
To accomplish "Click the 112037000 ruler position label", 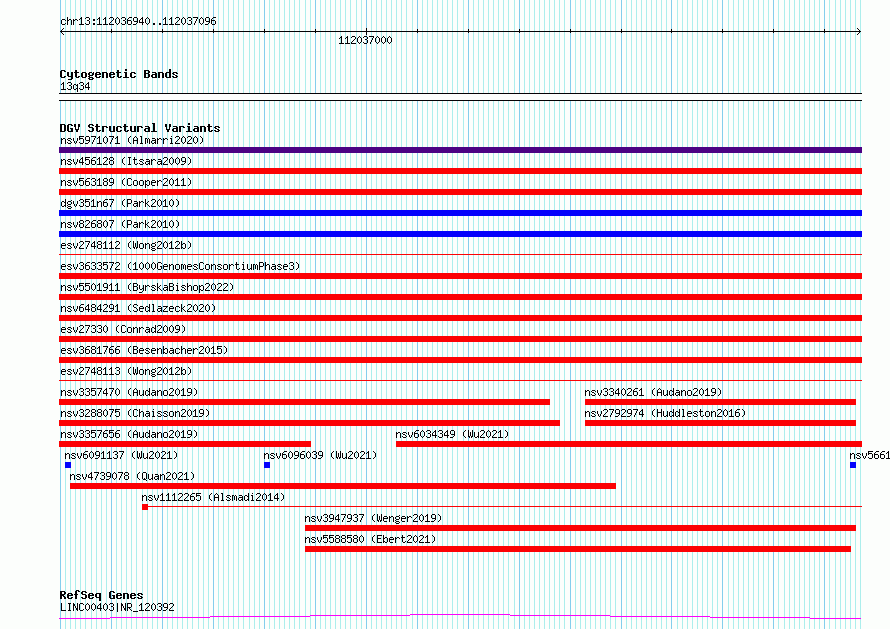I will pyautogui.click(x=365, y=40).
